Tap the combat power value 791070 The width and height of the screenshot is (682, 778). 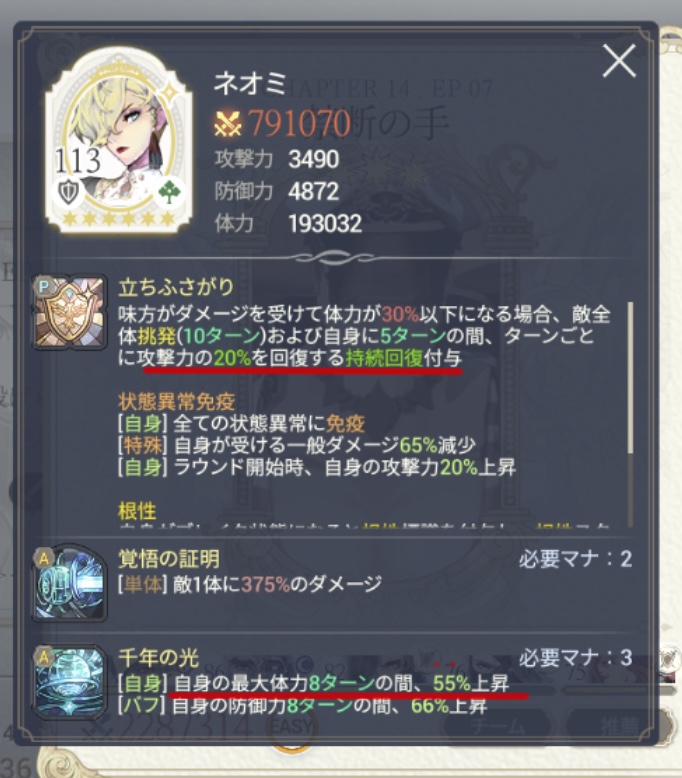pos(299,123)
